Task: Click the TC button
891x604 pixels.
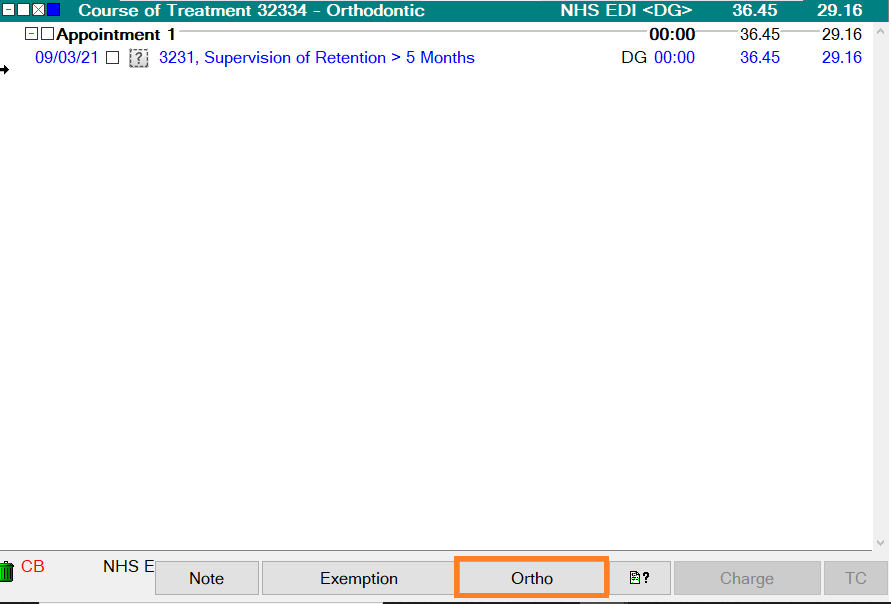Action: tap(855, 578)
